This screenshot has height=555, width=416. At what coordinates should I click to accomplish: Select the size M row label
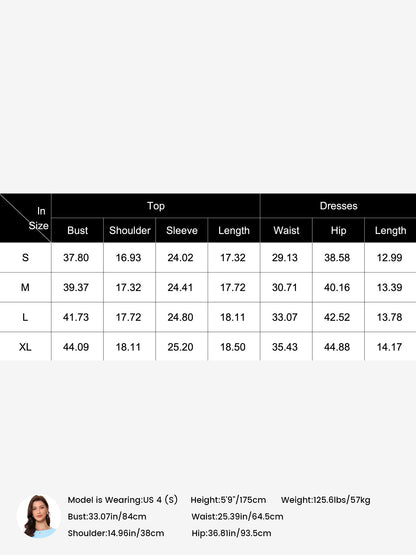click(x=25, y=287)
